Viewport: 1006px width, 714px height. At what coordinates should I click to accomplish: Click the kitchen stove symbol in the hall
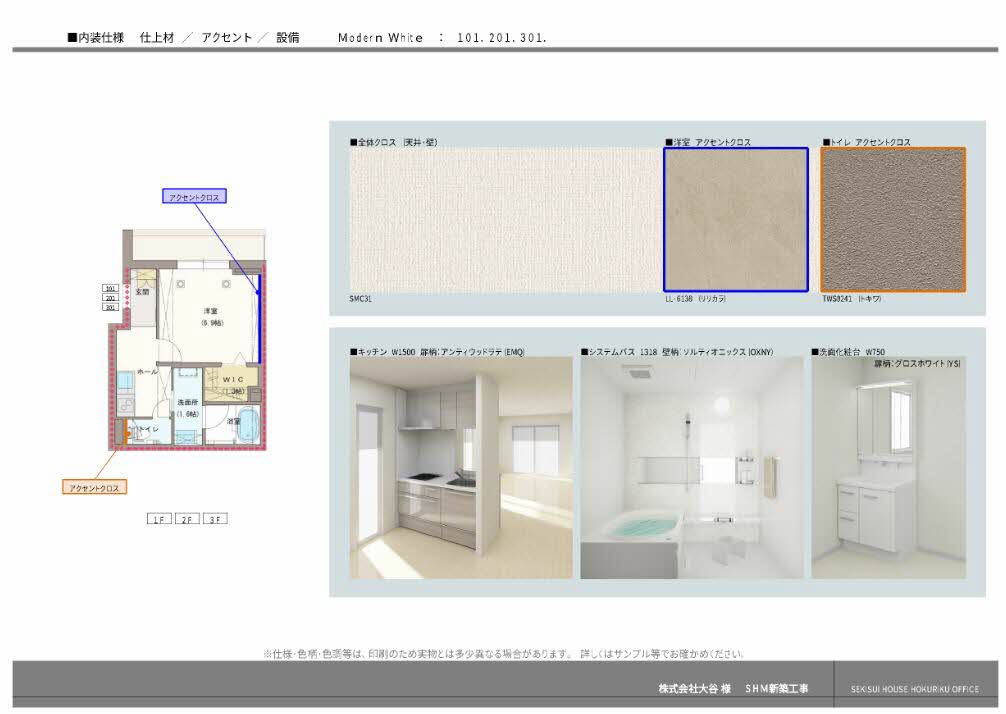(x=124, y=405)
